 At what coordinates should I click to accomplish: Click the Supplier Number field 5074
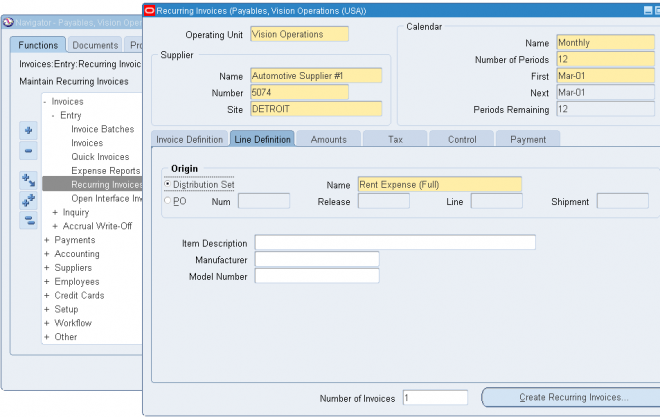[x=299, y=93]
